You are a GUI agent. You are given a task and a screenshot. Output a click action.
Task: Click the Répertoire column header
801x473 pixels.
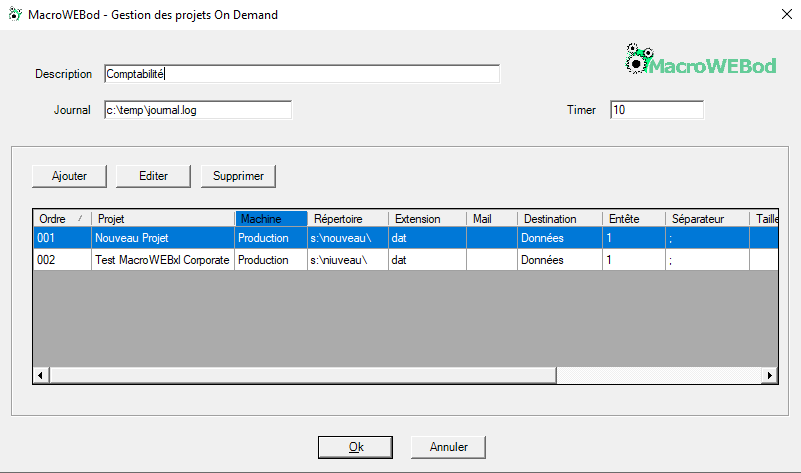tap(347, 219)
